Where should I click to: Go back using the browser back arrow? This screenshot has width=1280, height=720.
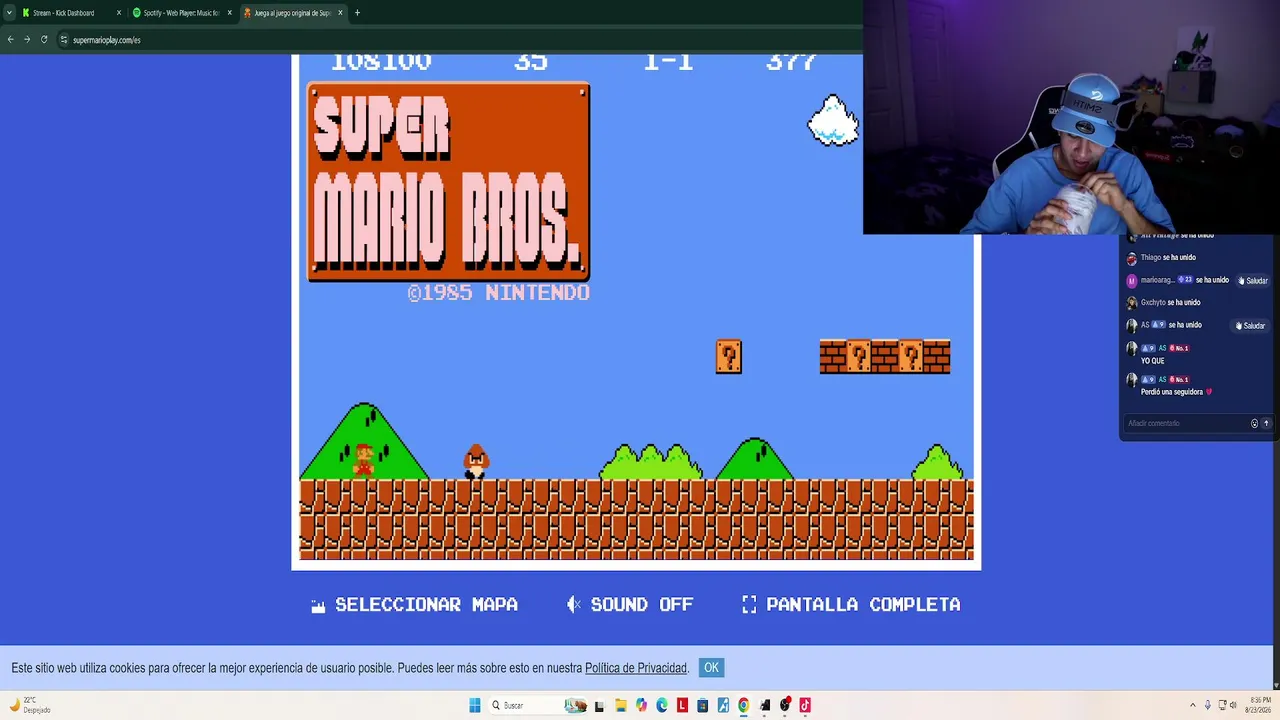pyautogui.click(x=10, y=40)
